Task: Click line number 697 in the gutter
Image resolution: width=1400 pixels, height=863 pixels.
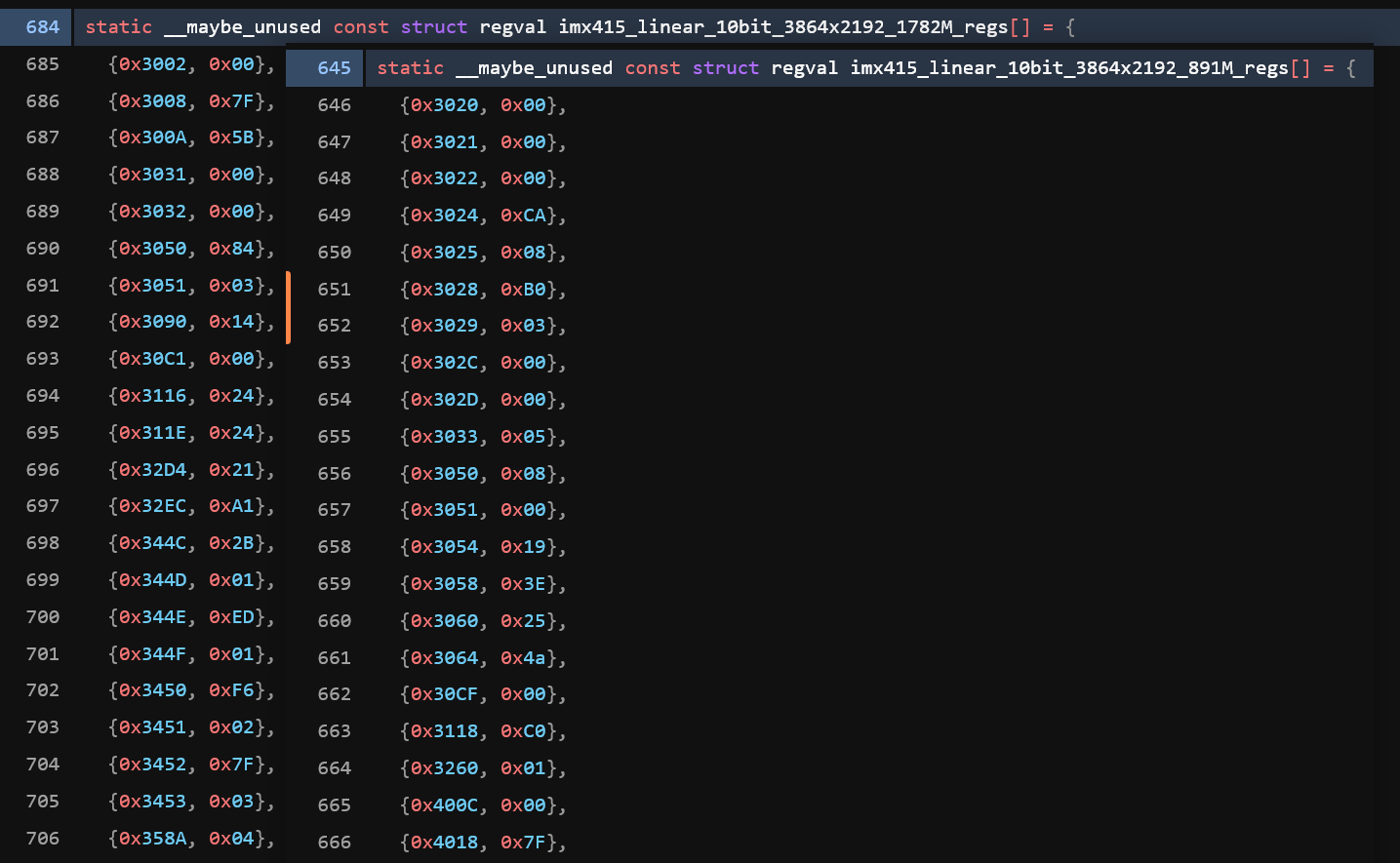Action: coord(43,506)
